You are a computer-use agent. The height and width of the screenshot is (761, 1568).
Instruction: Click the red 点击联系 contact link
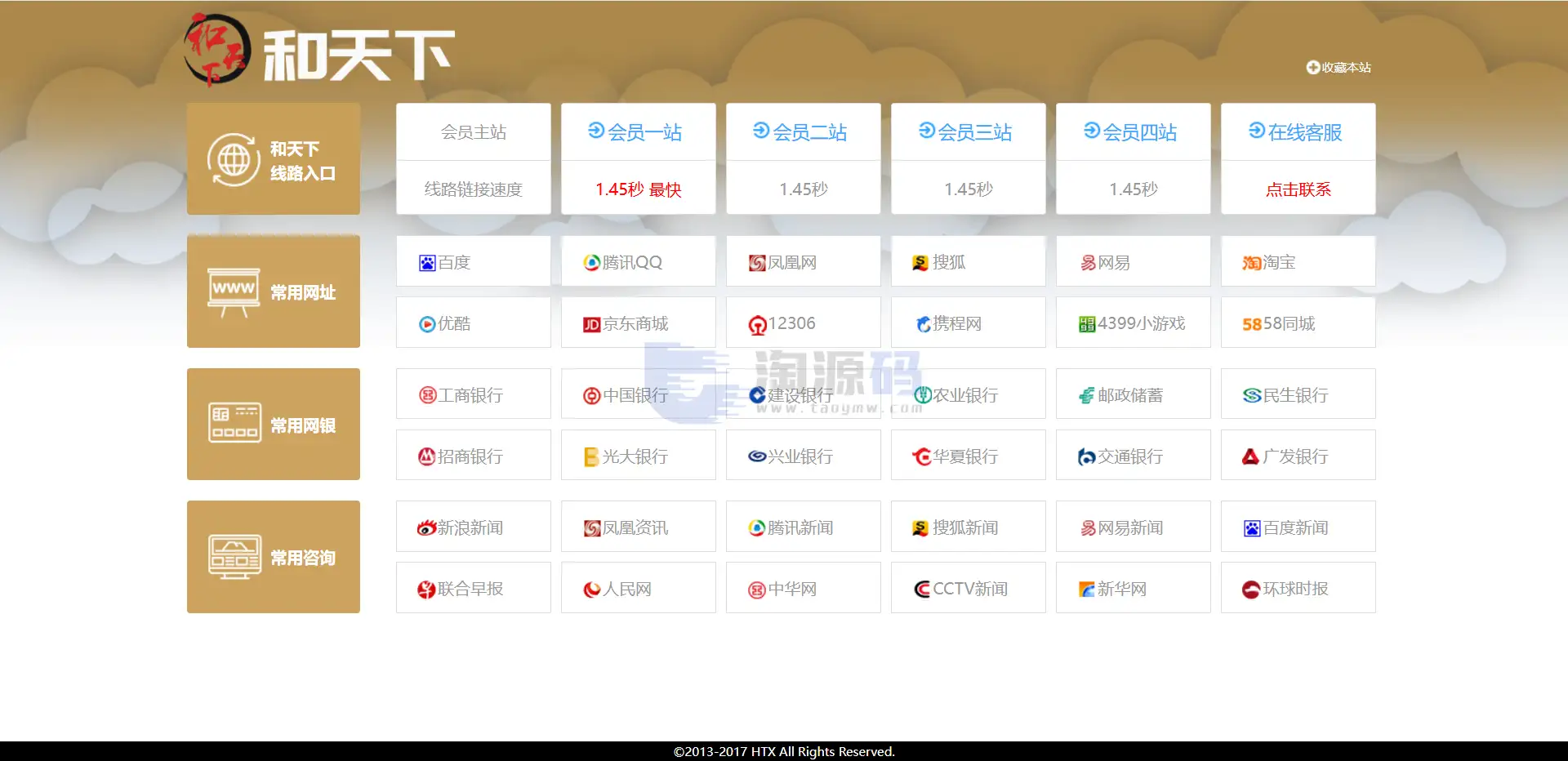point(1298,189)
